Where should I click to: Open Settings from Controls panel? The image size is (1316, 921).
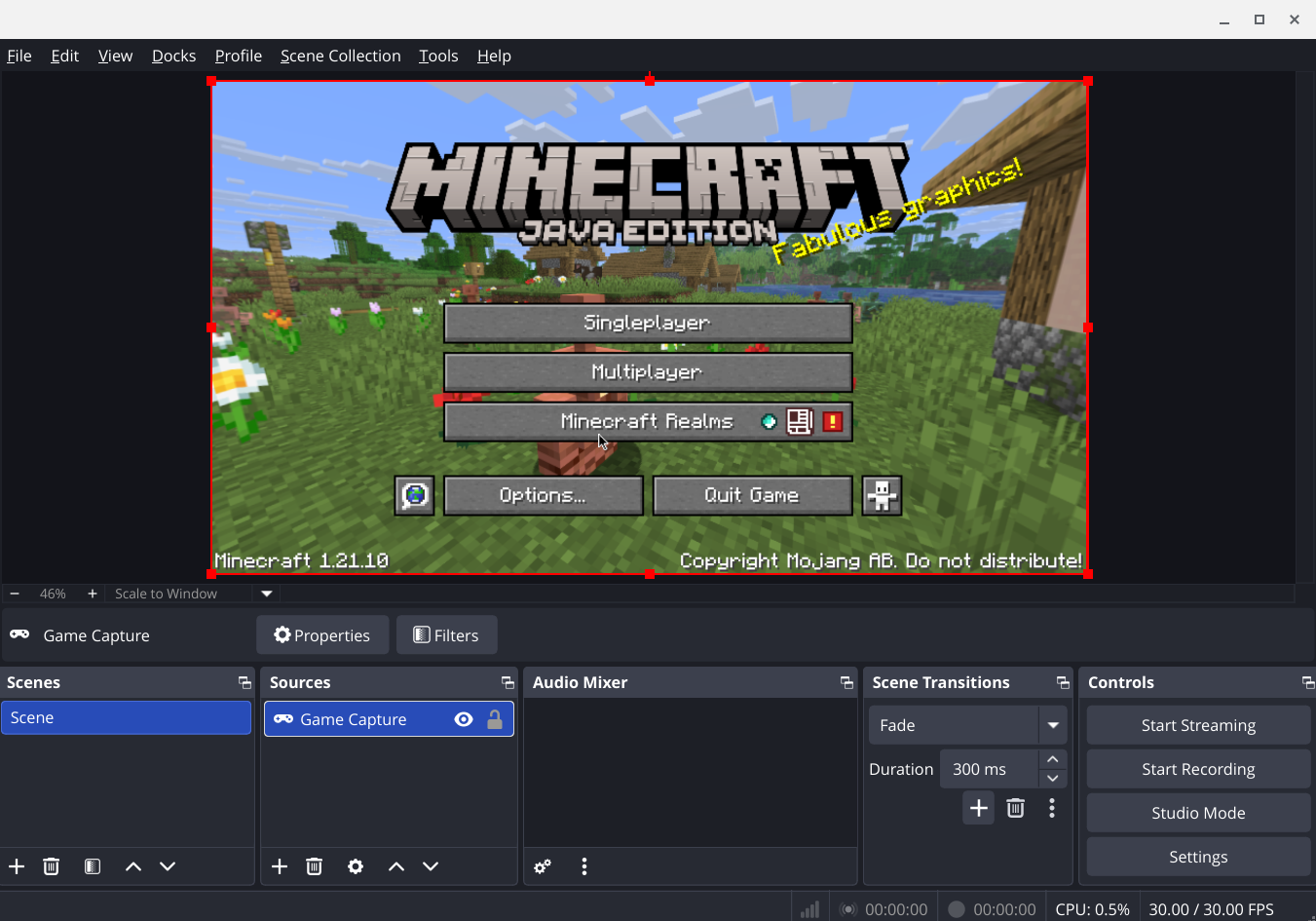tap(1198, 857)
